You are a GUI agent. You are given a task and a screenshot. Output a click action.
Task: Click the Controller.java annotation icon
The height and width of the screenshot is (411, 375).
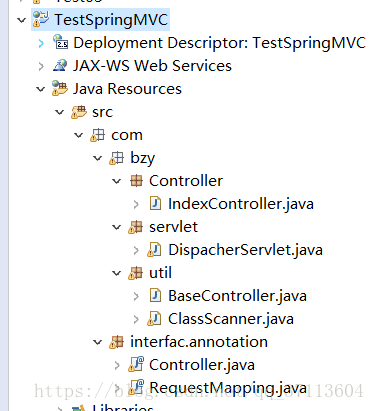(x=136, y=364)
